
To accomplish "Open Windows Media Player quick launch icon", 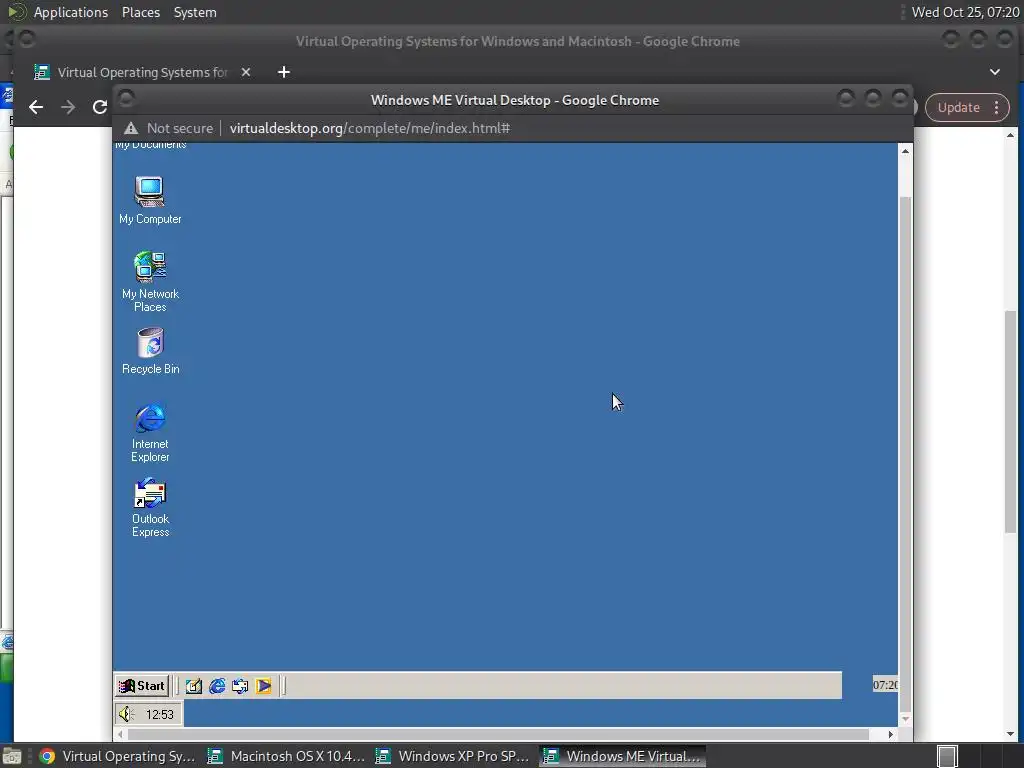I will tap(263, 686).
